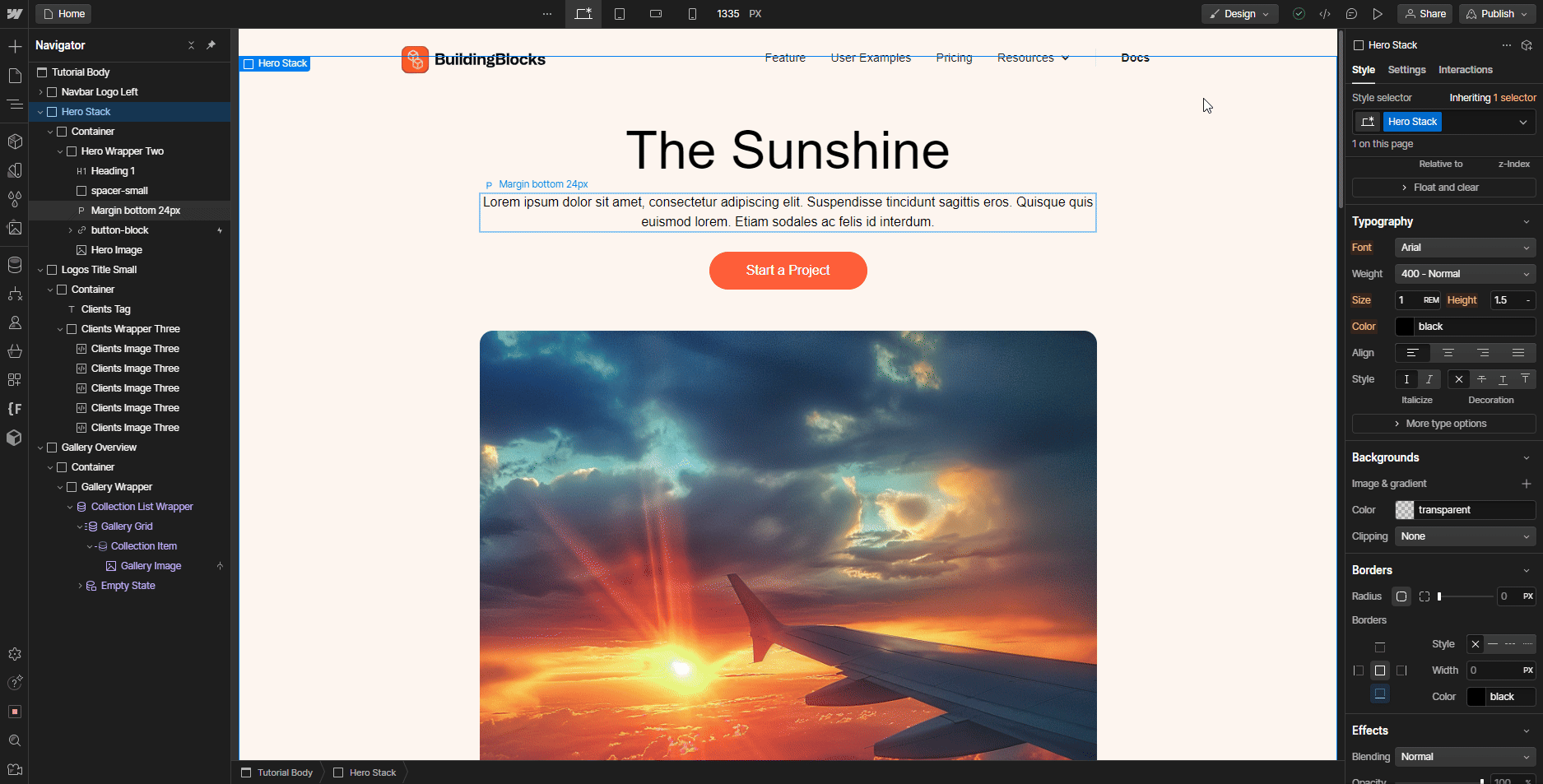Open the CMS Collections panel

coord(15,265)
